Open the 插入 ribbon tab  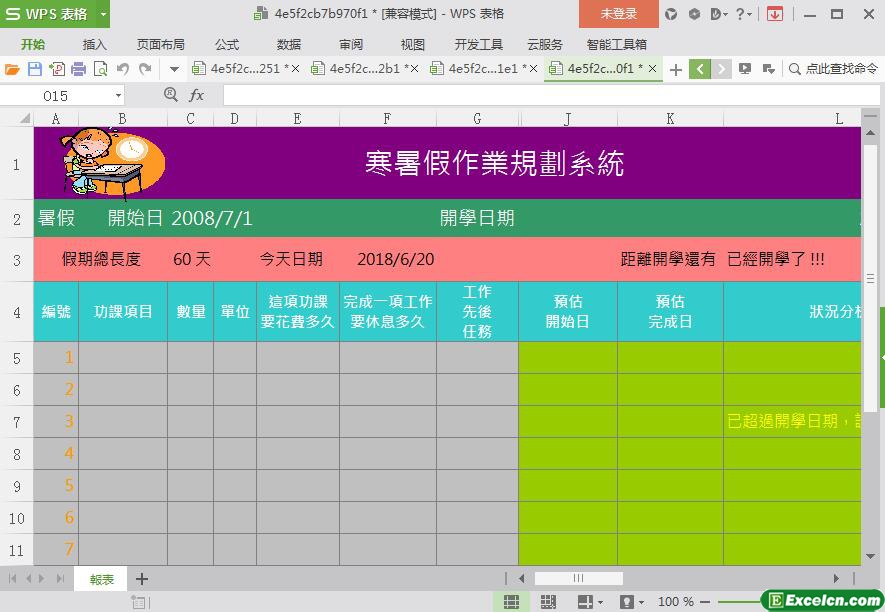[x=95, y=44]
